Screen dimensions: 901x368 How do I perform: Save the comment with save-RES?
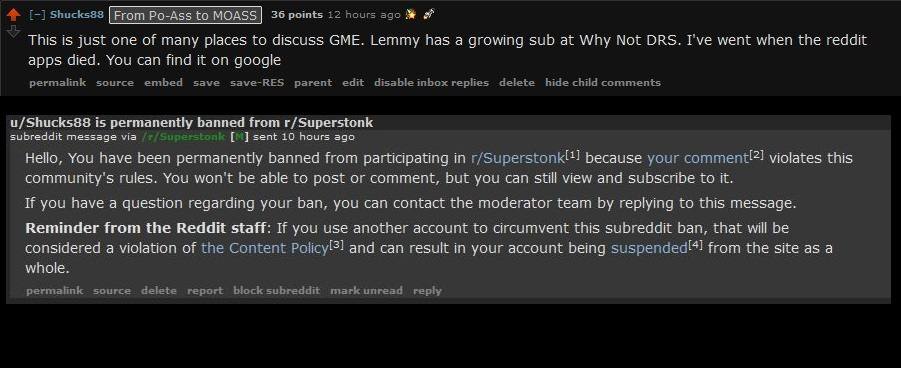point(257,83)
